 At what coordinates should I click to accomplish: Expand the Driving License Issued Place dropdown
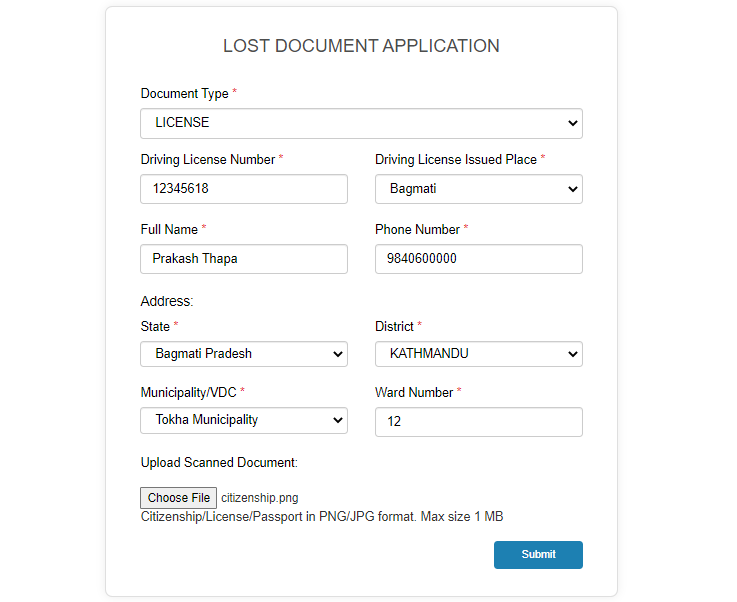point(478,189)
